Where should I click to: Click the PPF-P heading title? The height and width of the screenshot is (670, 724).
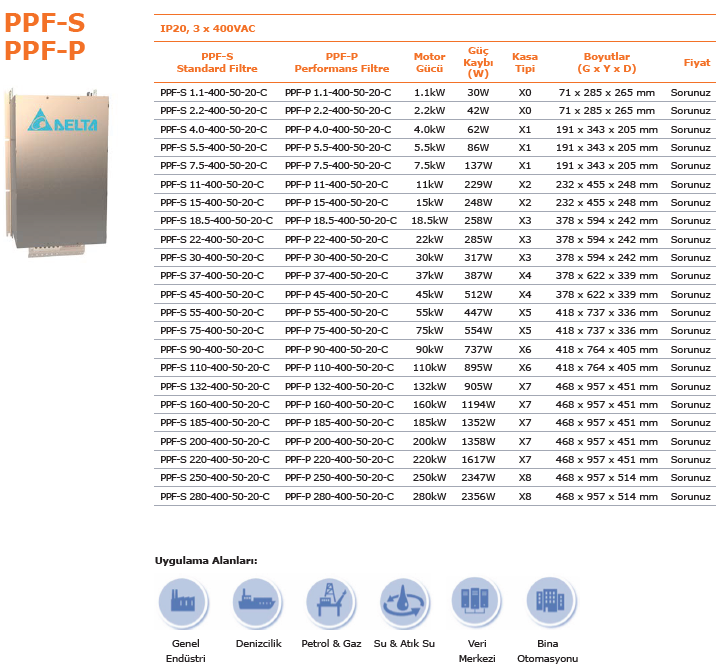click(45, 50)
